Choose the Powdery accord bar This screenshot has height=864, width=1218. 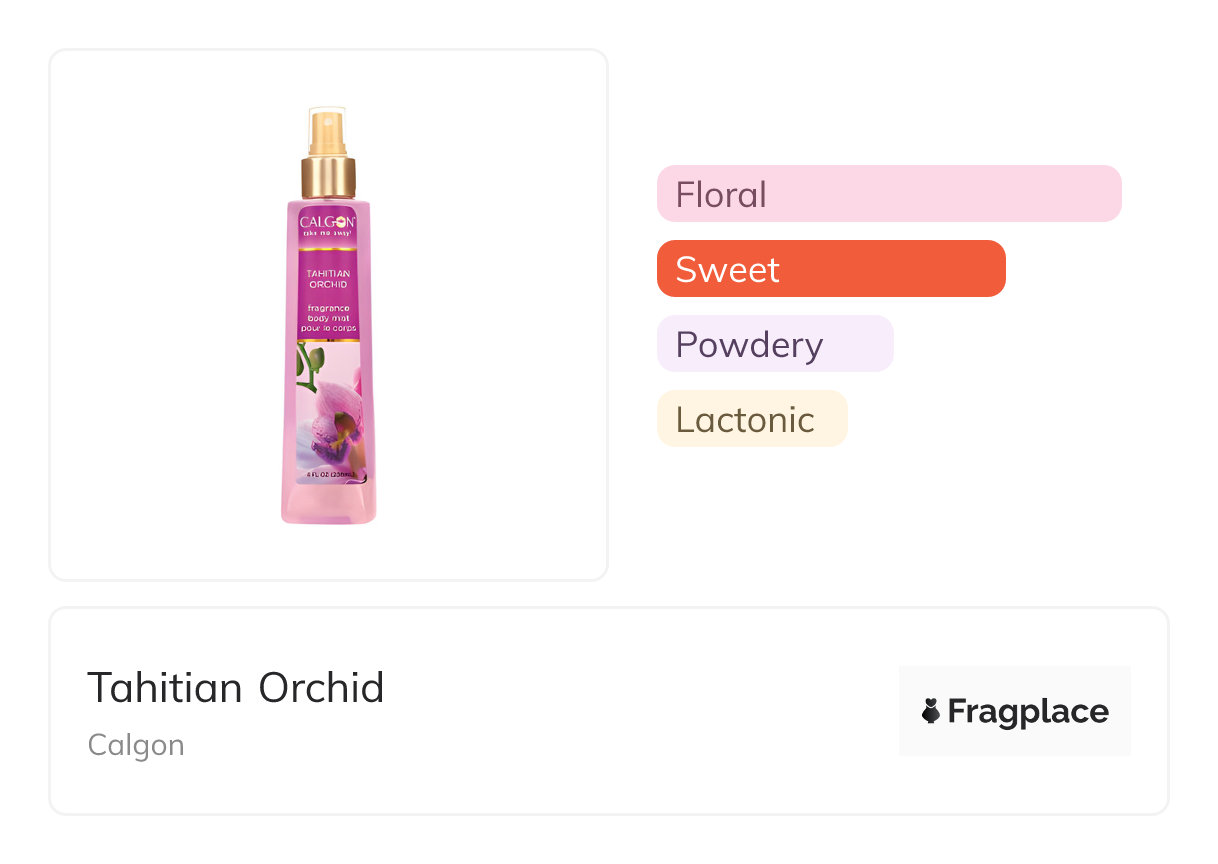[x=774, y=343]
